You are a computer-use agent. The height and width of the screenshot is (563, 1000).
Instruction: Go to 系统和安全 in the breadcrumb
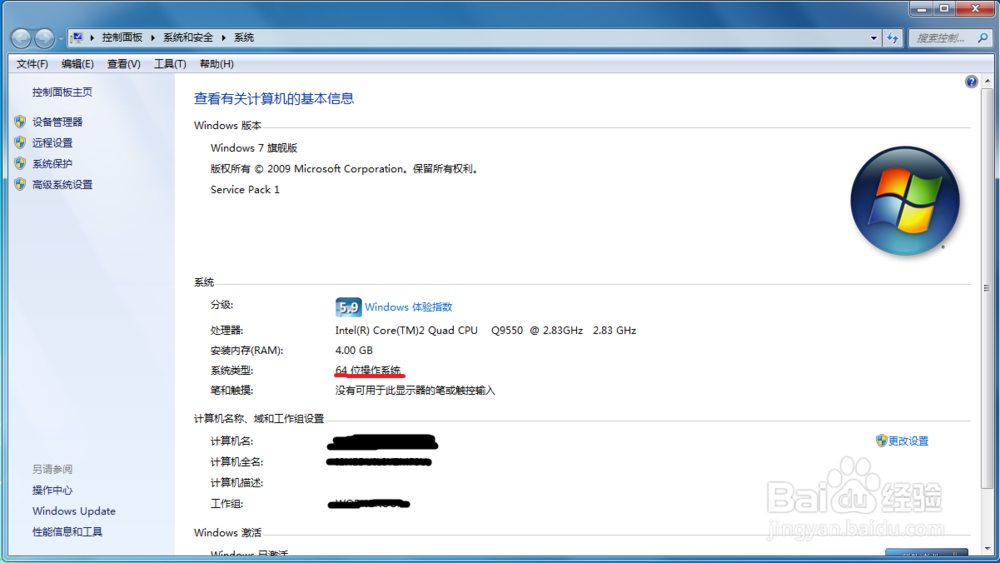[x=188, y=38]
